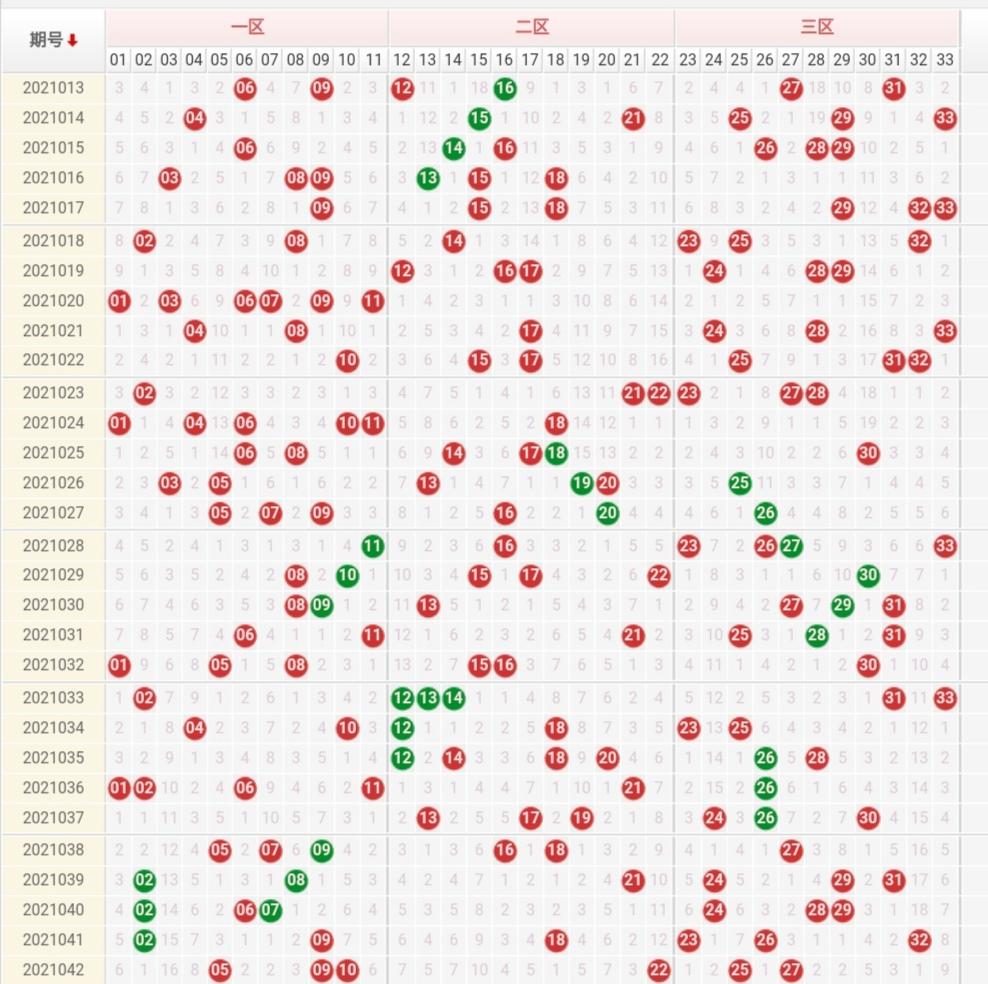Click green ball 30 in row 2021029
This screenshot has width=988, height=984.
pyautogui.click(x=868, y=575)
